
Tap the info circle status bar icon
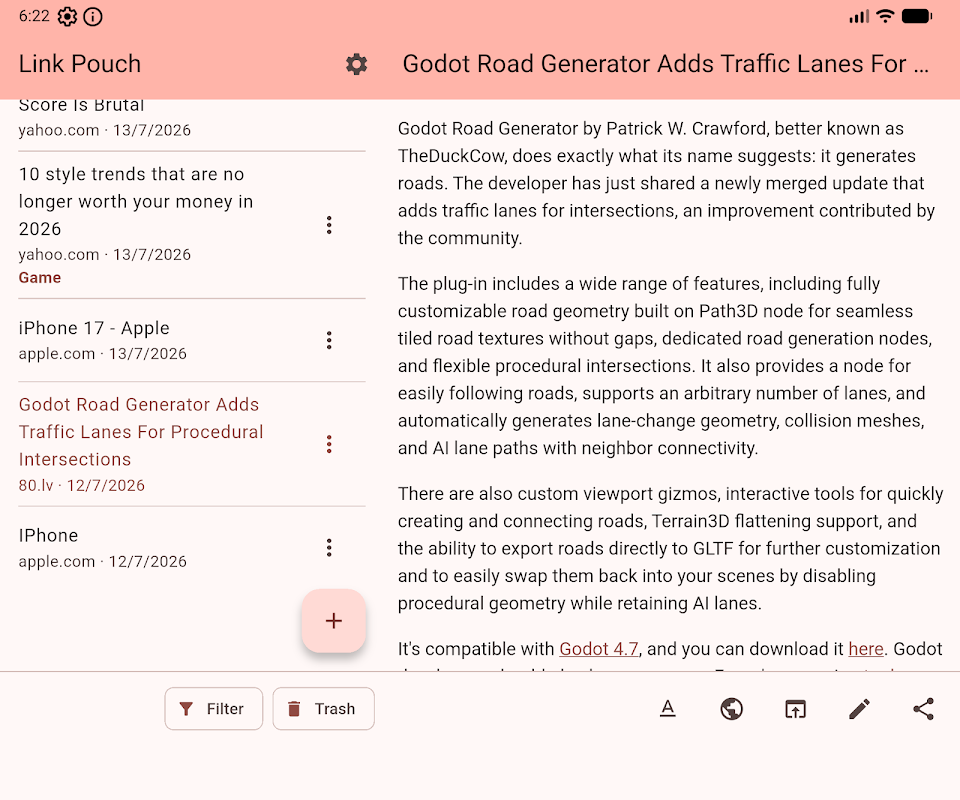pyautogui.click(x=93, y=17)
